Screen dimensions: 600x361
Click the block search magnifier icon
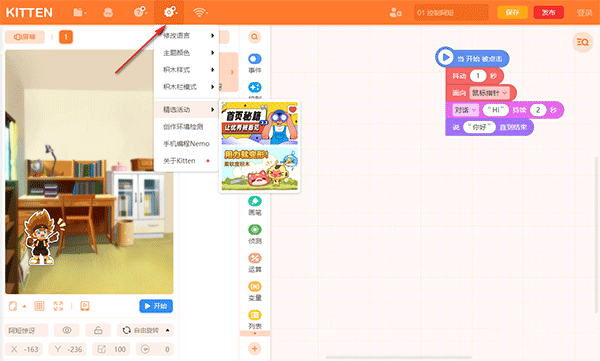[x=254, y=37]
